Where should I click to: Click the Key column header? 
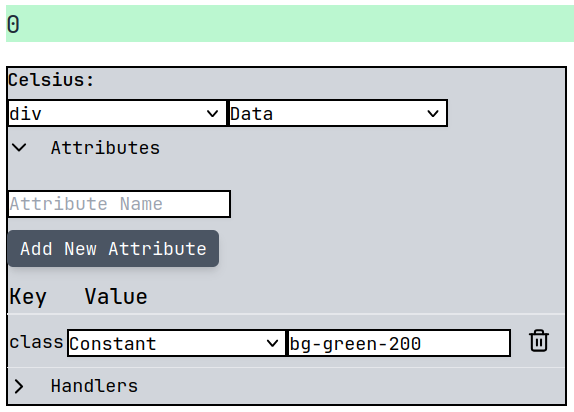tap(28, 296)
